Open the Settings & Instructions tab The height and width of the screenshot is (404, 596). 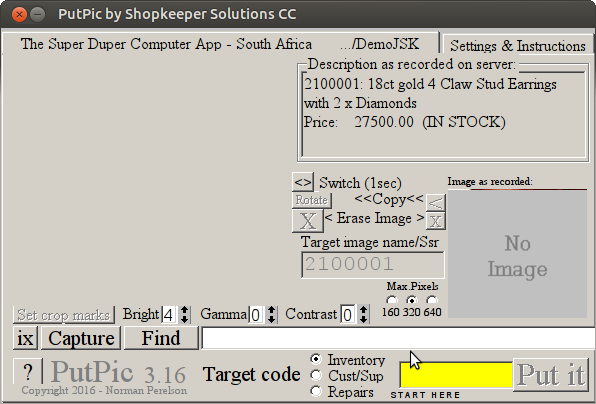pos(517,46)
